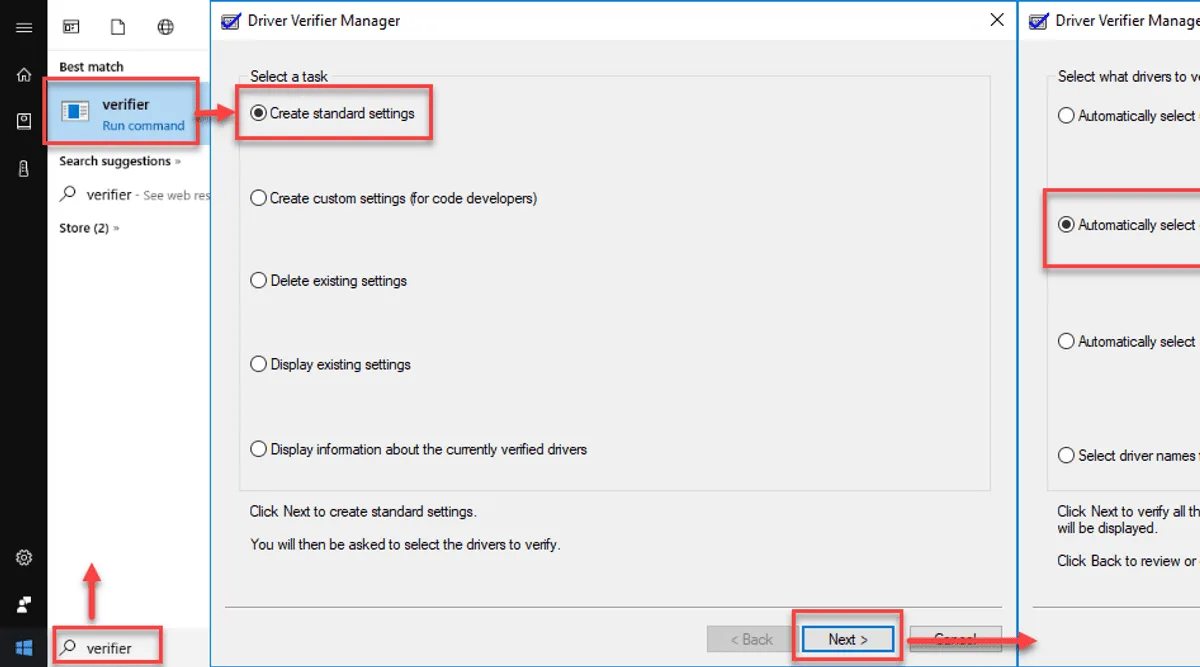Screen dimensions: 1200x667
Task: Select the Apps filter icon
Action: click(x=71, y=27)
